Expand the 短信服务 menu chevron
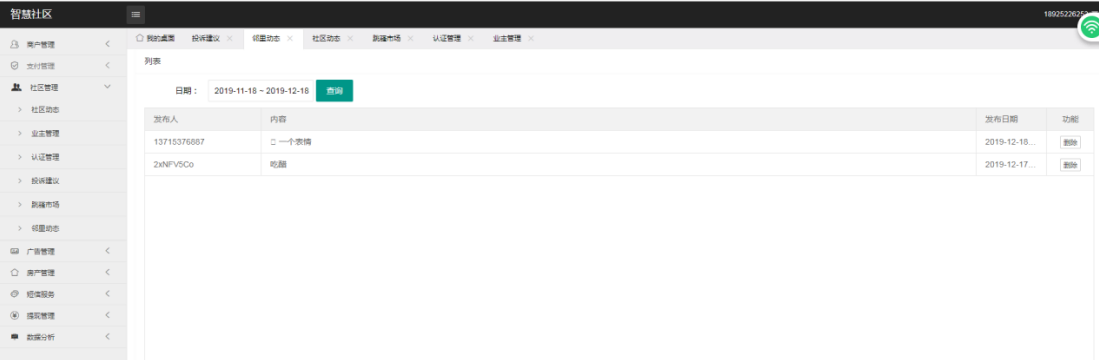This screenshot has width=1099, height=360. 107,293
